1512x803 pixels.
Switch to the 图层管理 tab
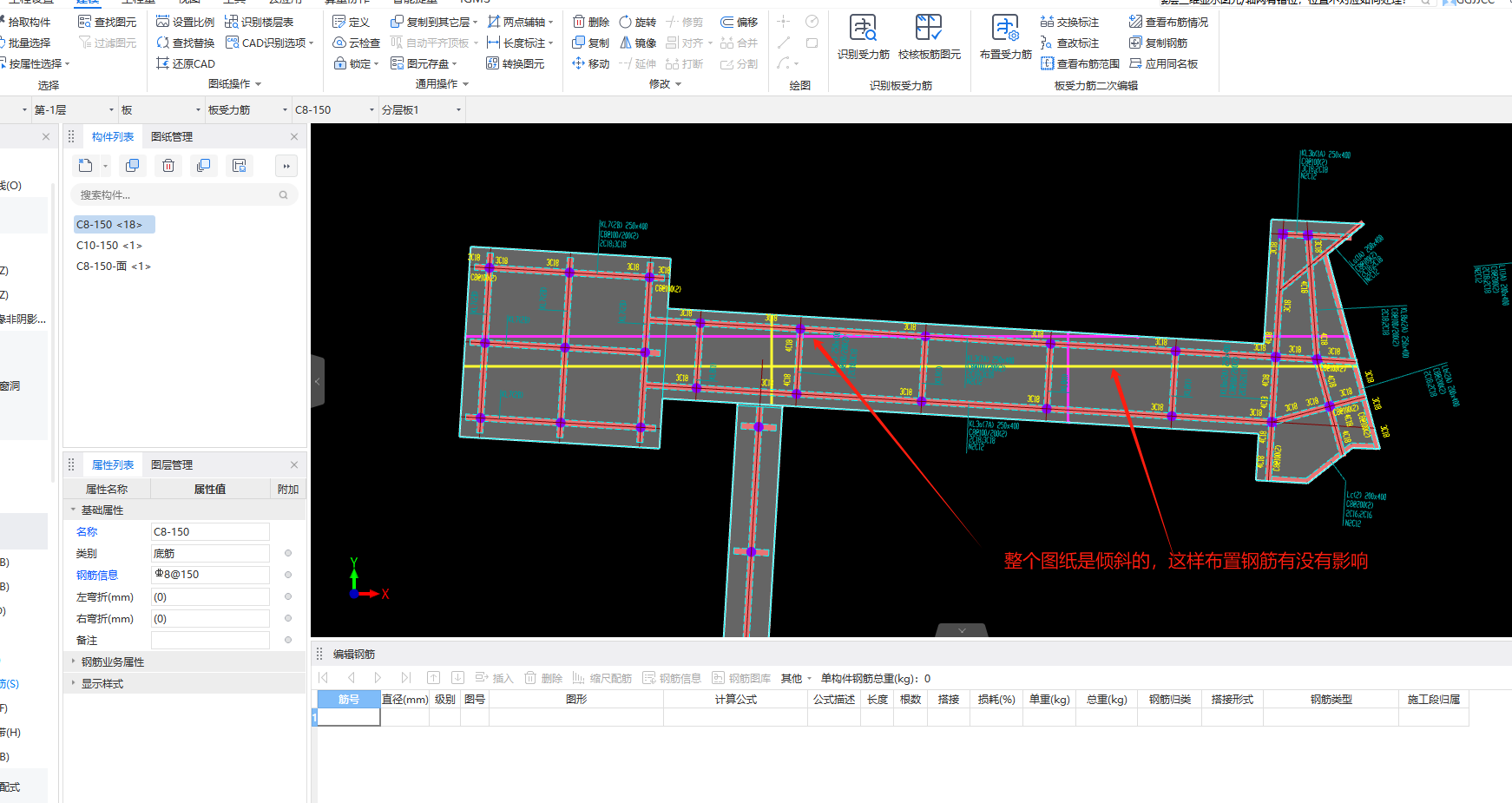(172, 464)
